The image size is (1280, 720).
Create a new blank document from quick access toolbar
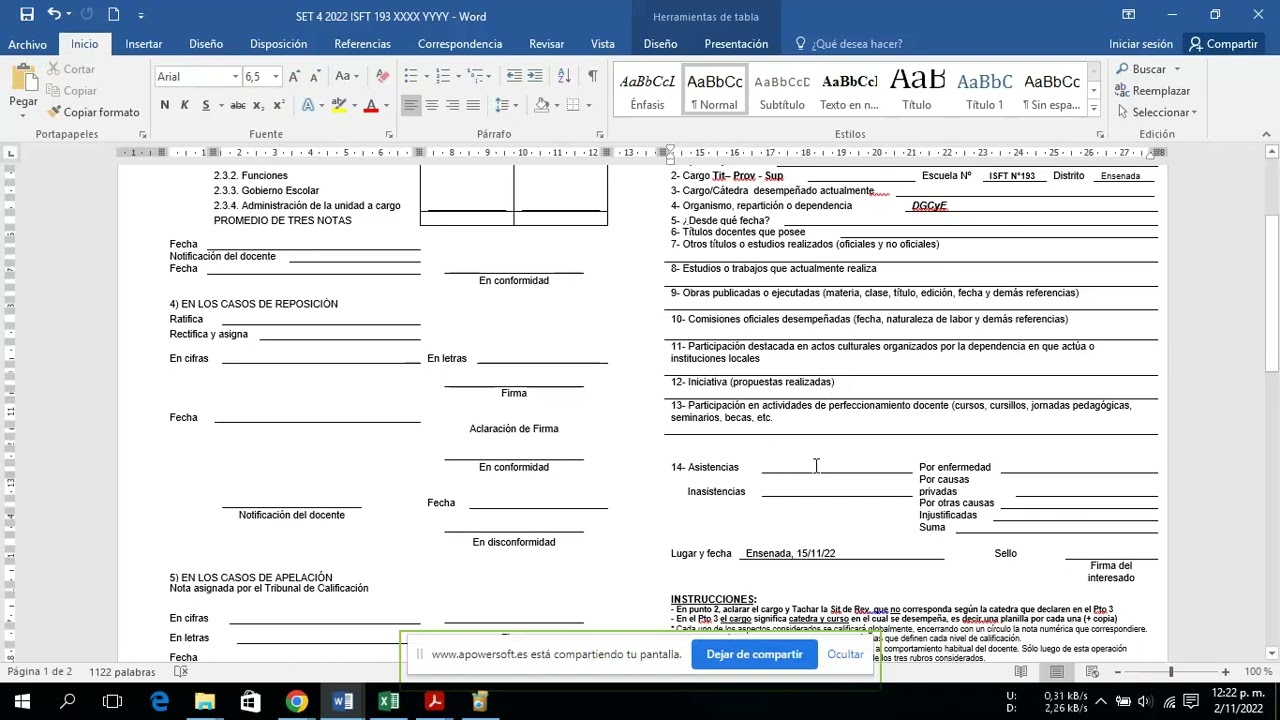[113, 15]
